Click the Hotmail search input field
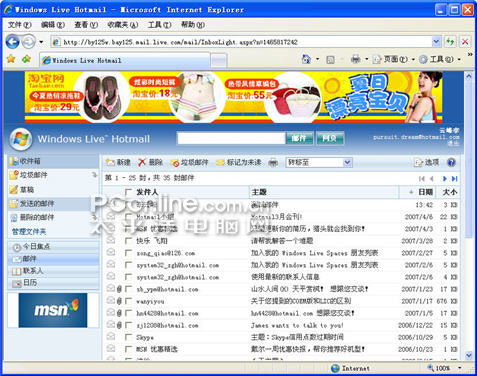 231,138
